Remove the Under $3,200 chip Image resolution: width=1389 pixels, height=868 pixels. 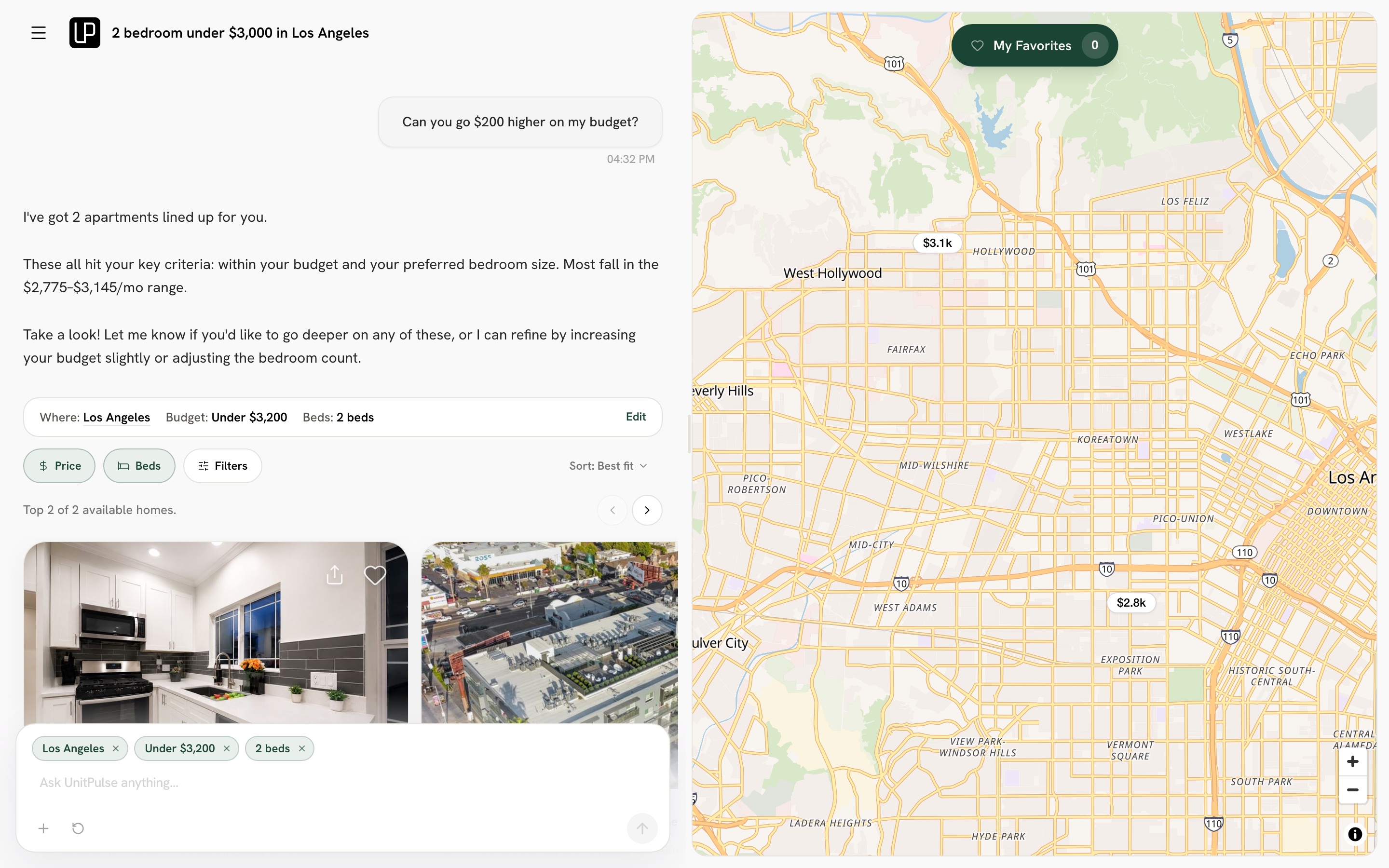227,748
